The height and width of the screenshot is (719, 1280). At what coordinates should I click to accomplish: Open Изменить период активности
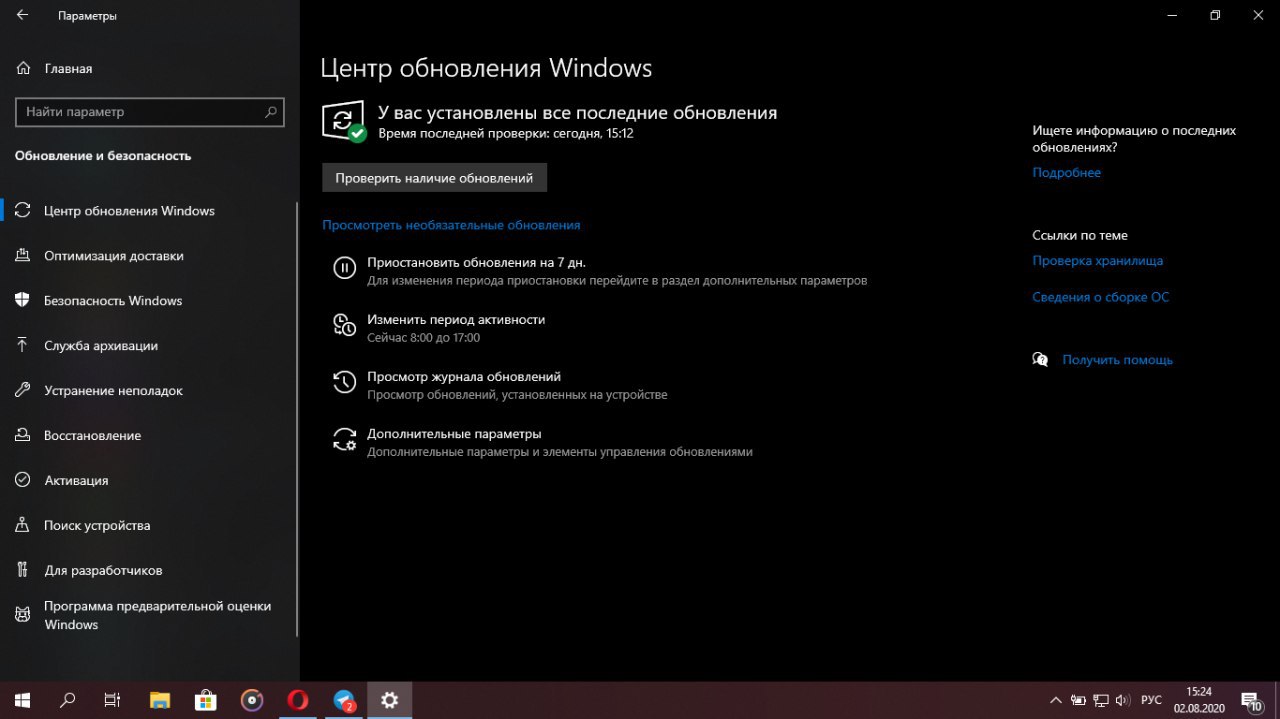coord(456,319)
